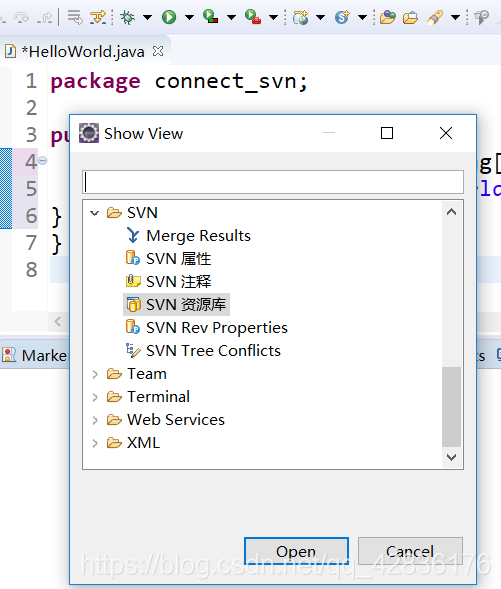Image resolution: width=501 pixels, height=589 pixels.
Task: Click the SVN 注释 annotation icon
Action: pos(133,281)
